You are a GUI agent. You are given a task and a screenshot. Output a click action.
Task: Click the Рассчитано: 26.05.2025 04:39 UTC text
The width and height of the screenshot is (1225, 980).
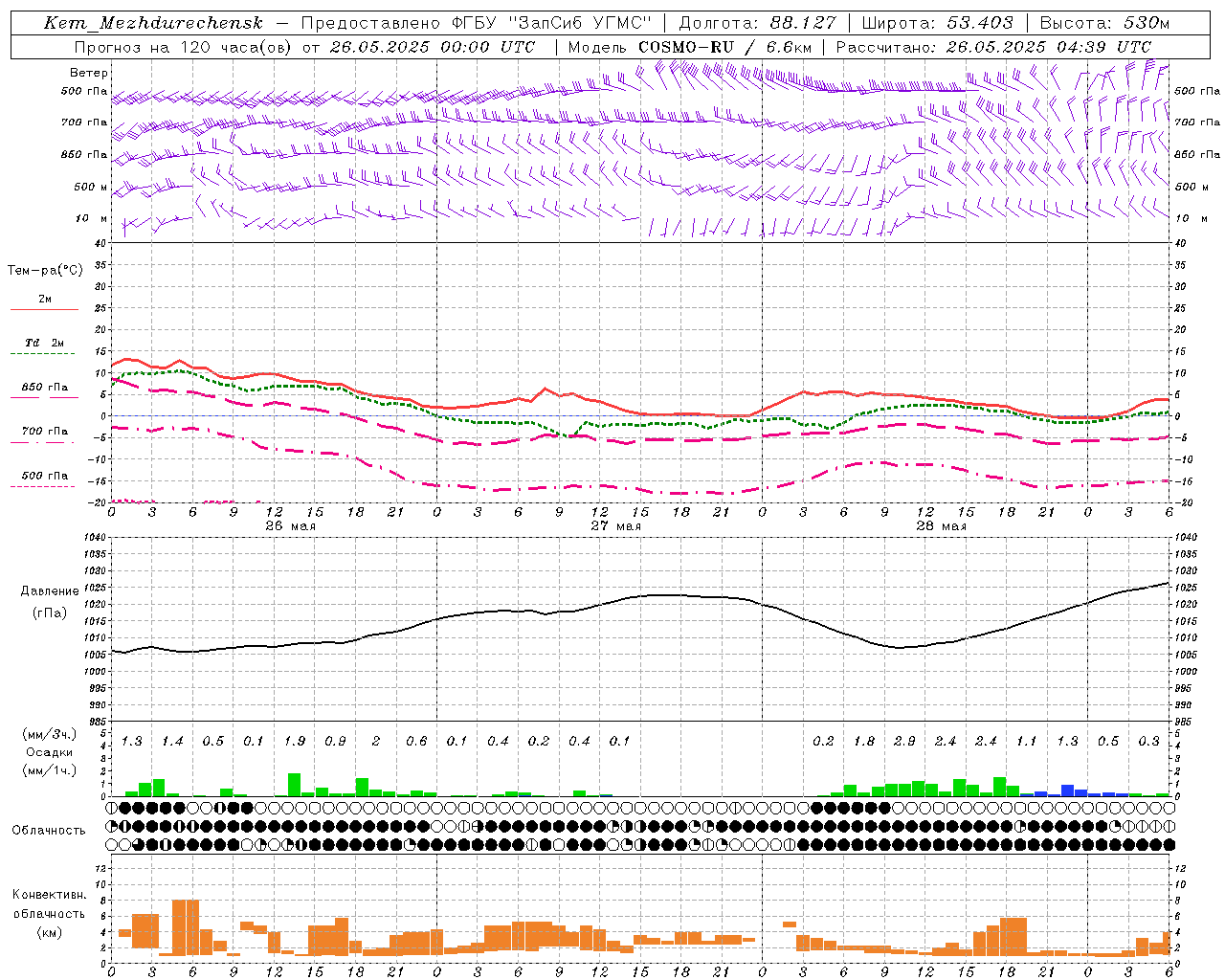point(993,47)
